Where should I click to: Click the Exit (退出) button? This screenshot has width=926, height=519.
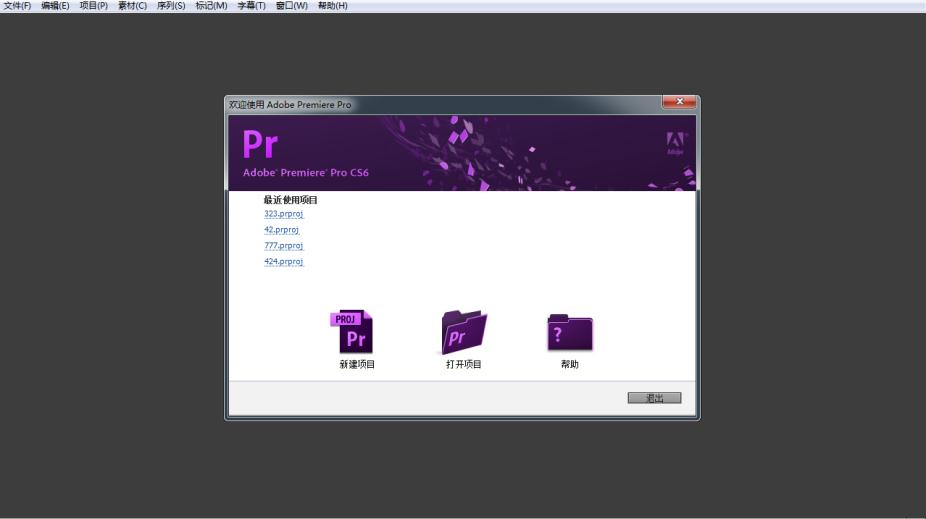(654, 398)
